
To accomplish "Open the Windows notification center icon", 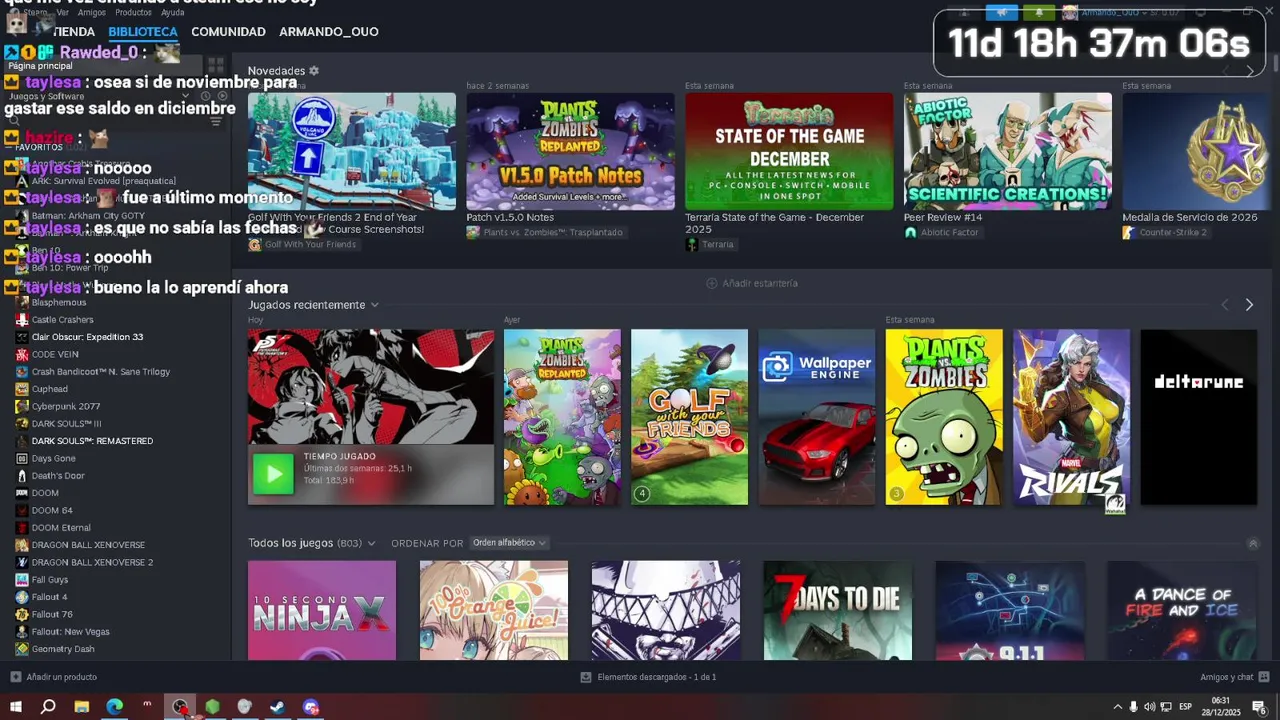I will [x=1260, y=707].
